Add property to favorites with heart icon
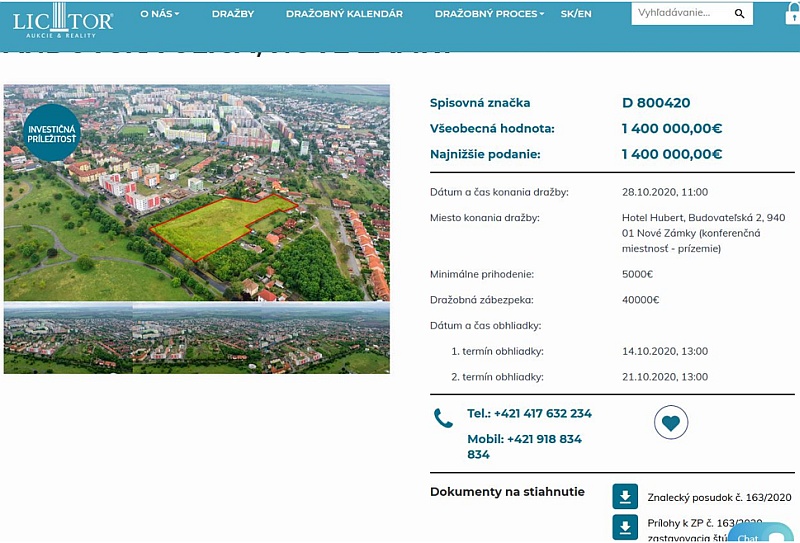The image size is (800, 543). coord(671,423)
